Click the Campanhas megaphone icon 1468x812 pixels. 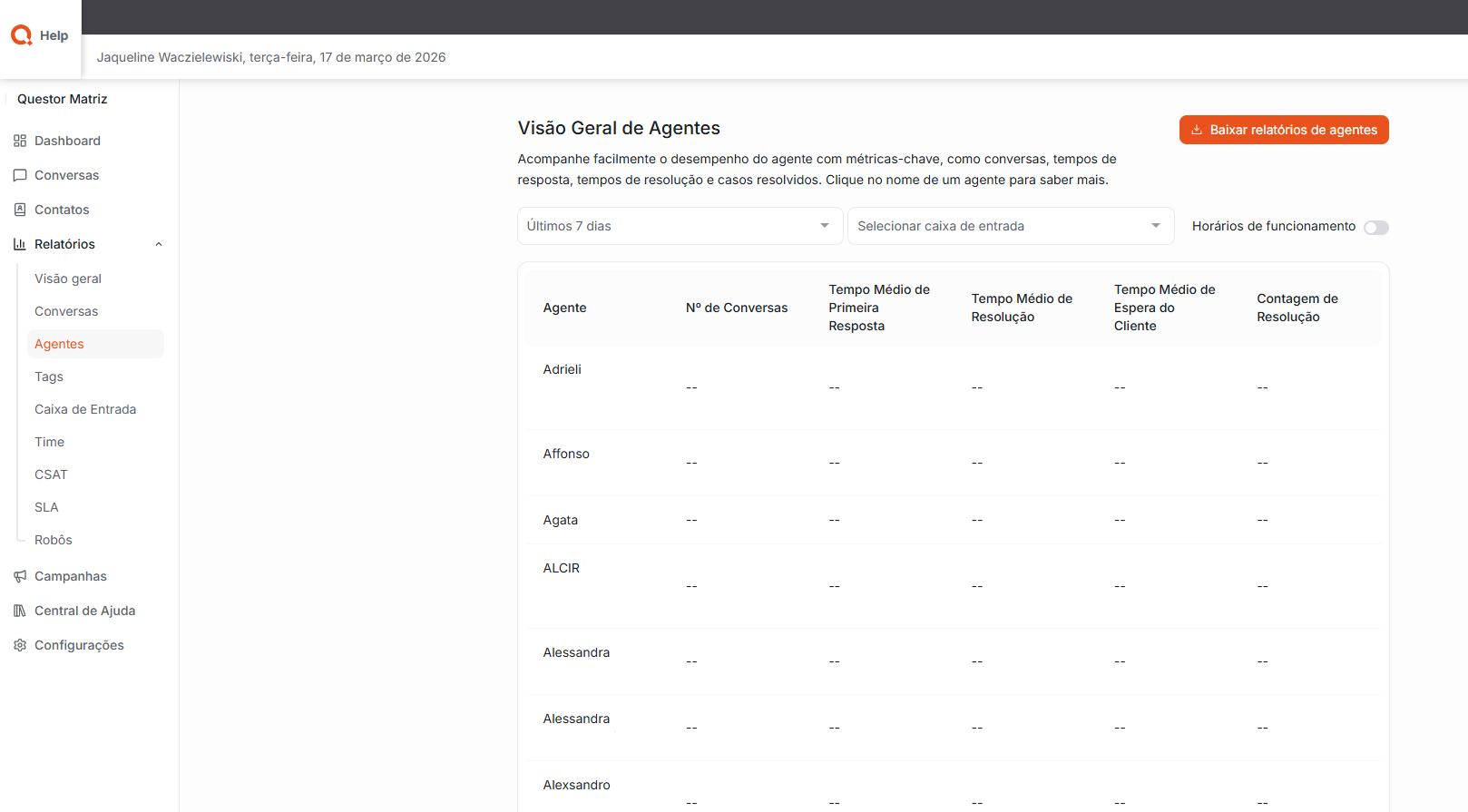(x=20, y=576)
